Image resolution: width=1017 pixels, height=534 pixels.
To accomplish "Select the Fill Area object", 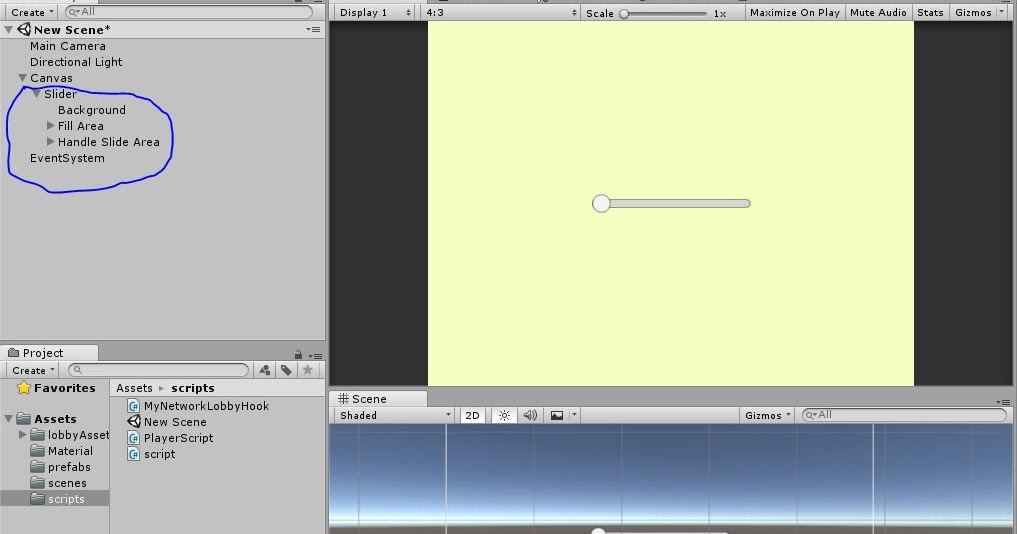I will (80, 126).
